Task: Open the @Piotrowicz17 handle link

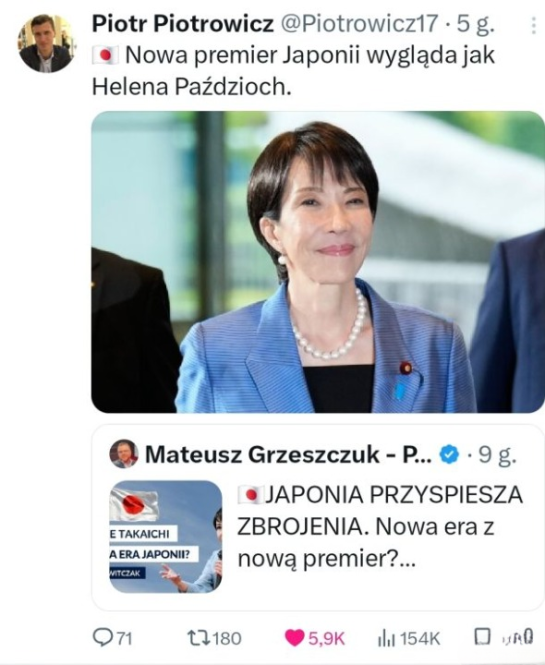Action: [360, 23]
